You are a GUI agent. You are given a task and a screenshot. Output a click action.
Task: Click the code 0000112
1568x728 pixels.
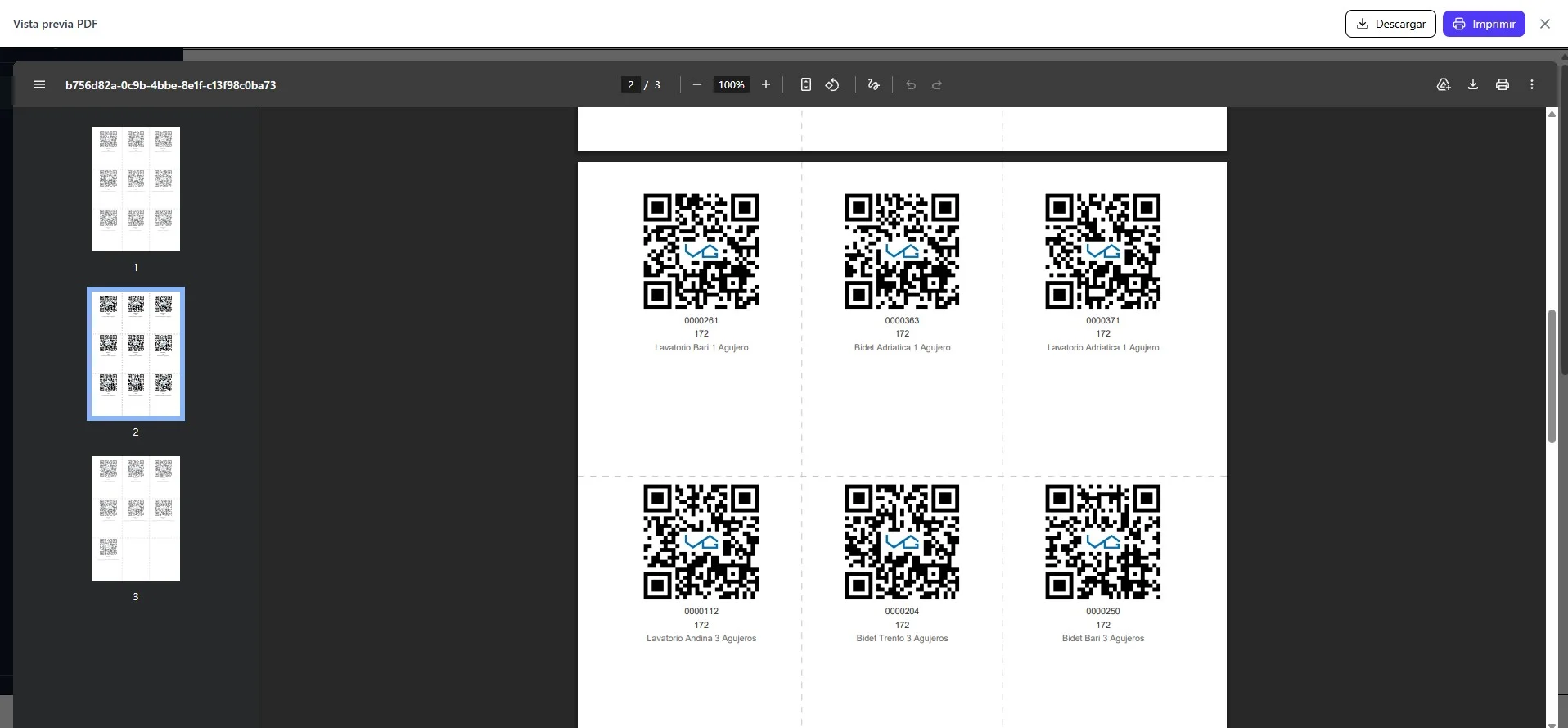(701, 612)
